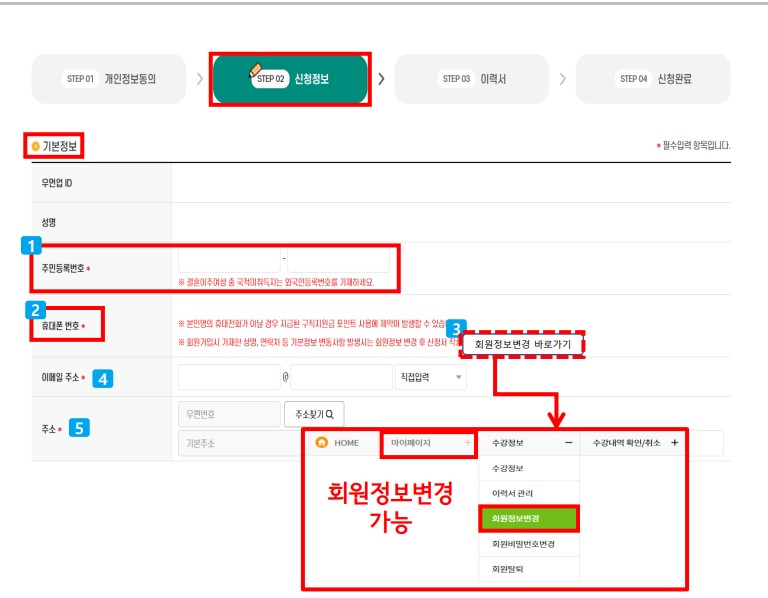768x598 pixels.
Task: Focus the 우편번호 input field
Action: pos(229,414)
